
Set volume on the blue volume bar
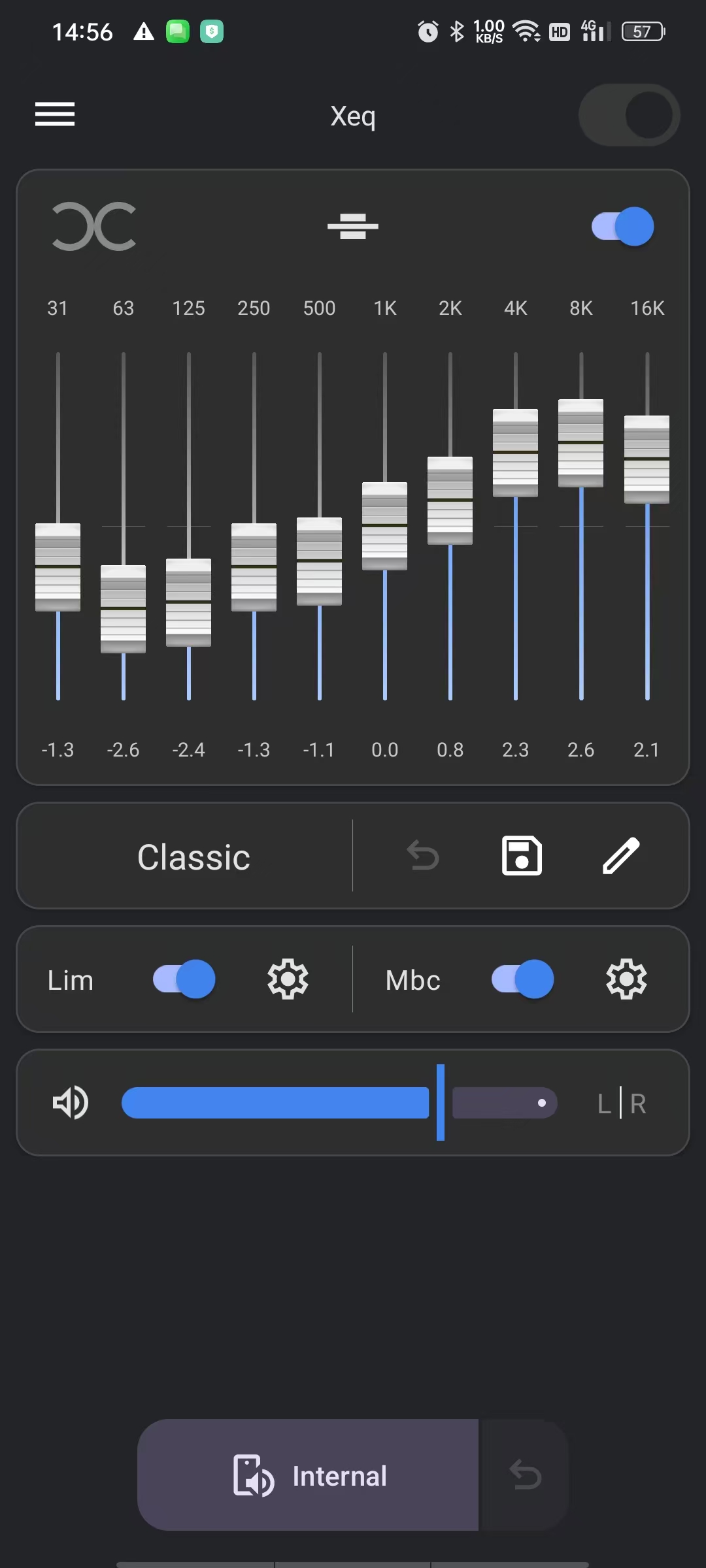(x=339, y=1103)
